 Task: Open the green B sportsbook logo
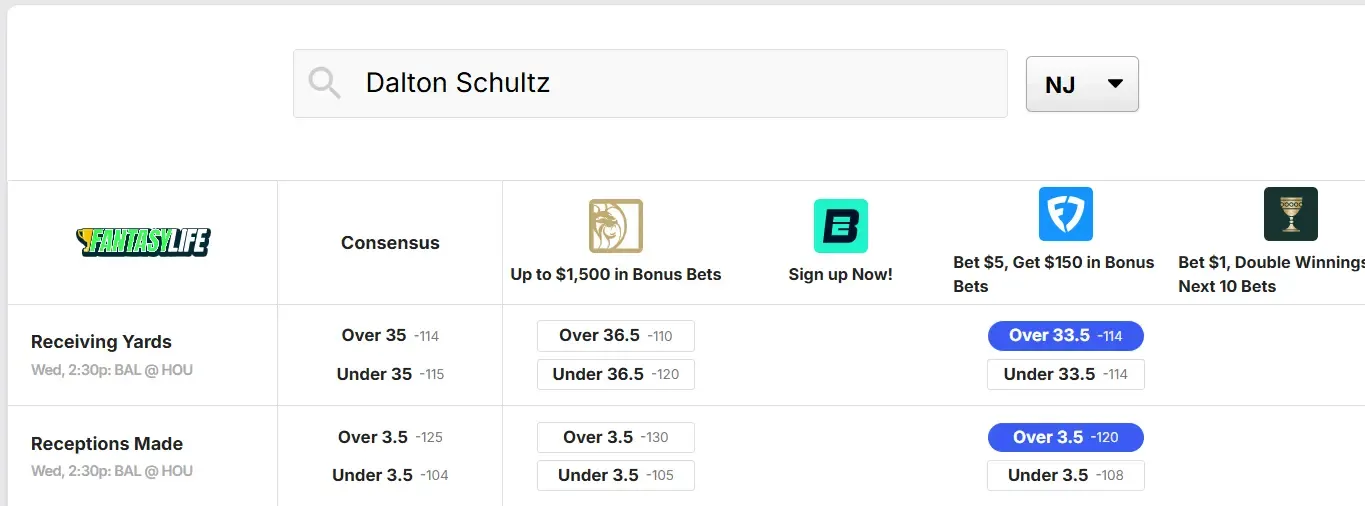[840, 225]
